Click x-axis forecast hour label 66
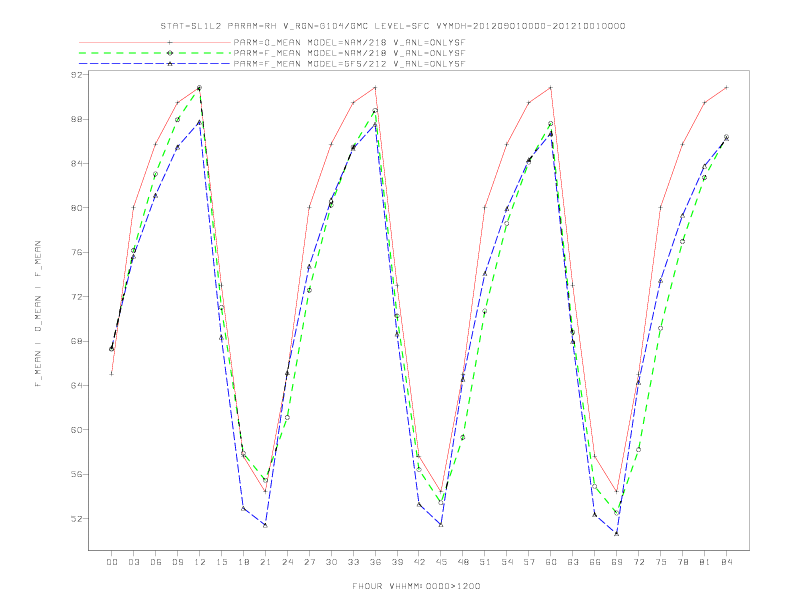The height and width of the screenshot is (612, 792). (x=595, y=562)
